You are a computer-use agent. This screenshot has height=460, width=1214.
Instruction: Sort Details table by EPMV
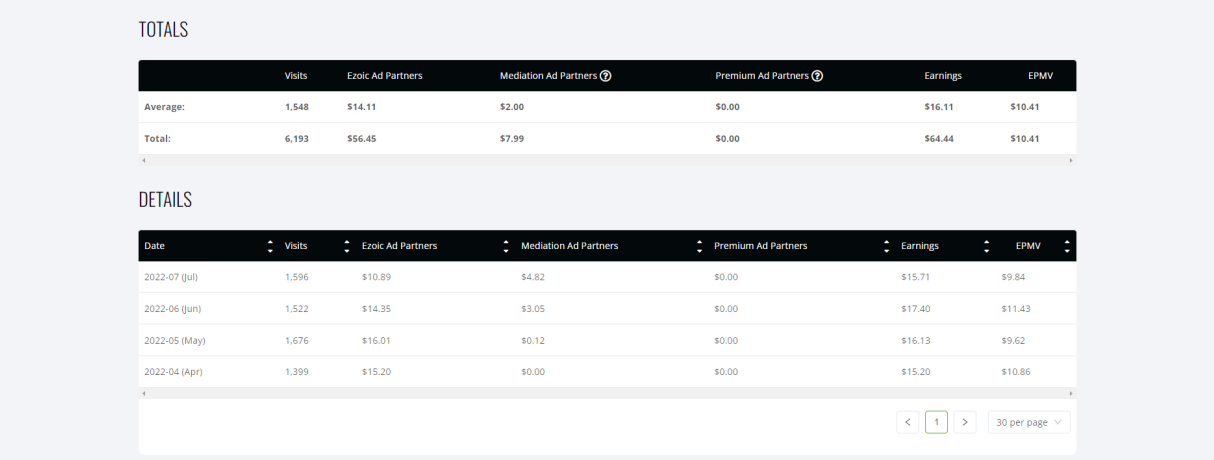[x=1067, y=246]
